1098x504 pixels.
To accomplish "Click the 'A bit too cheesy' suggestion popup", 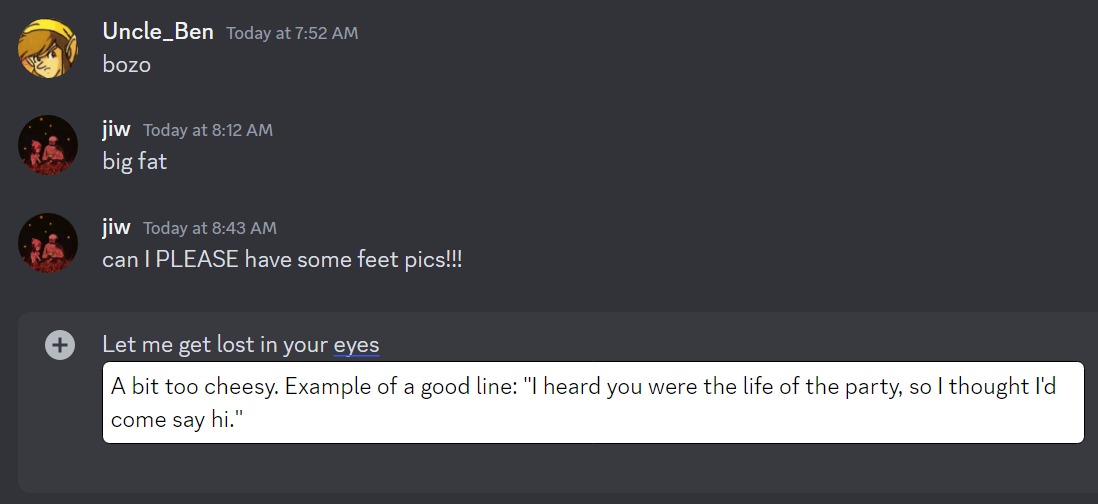I will tap(593, 402).
